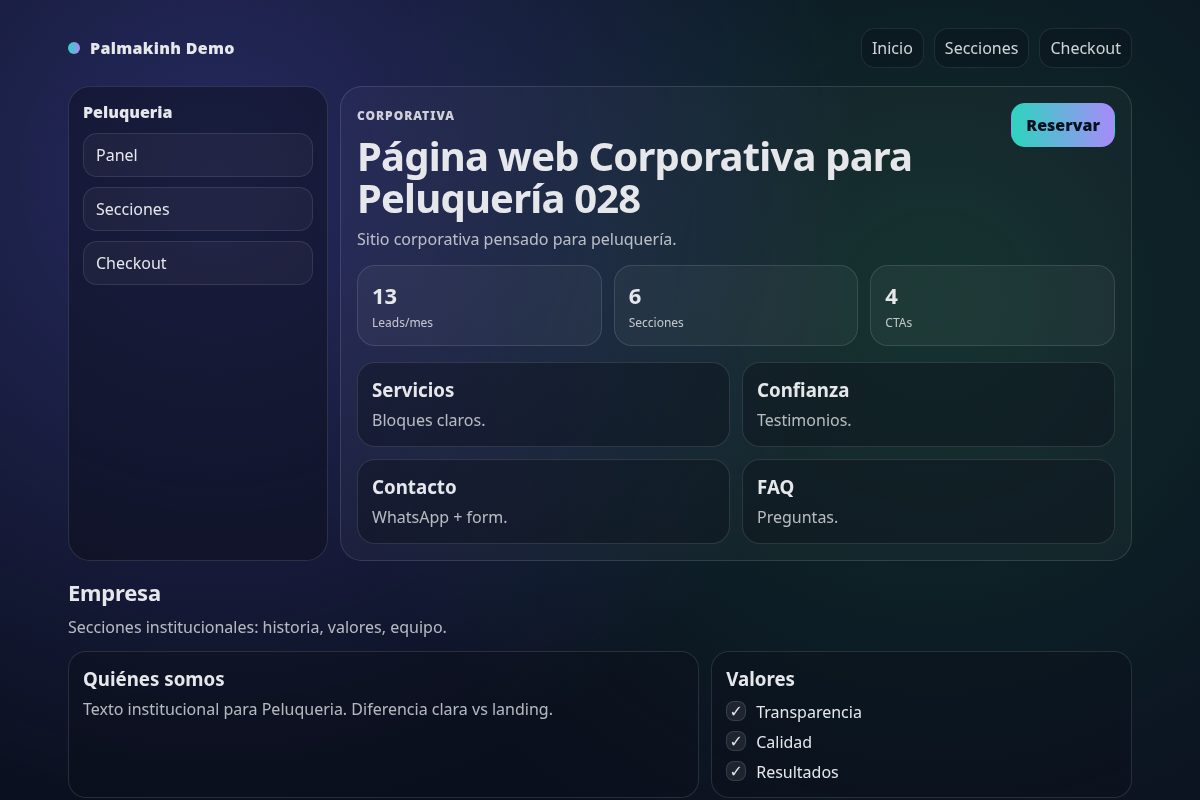The height and width of the screenshot is (800, 1200).
Task: Select Panel in the Peluqueria sidebar
Action: (197, 155)
